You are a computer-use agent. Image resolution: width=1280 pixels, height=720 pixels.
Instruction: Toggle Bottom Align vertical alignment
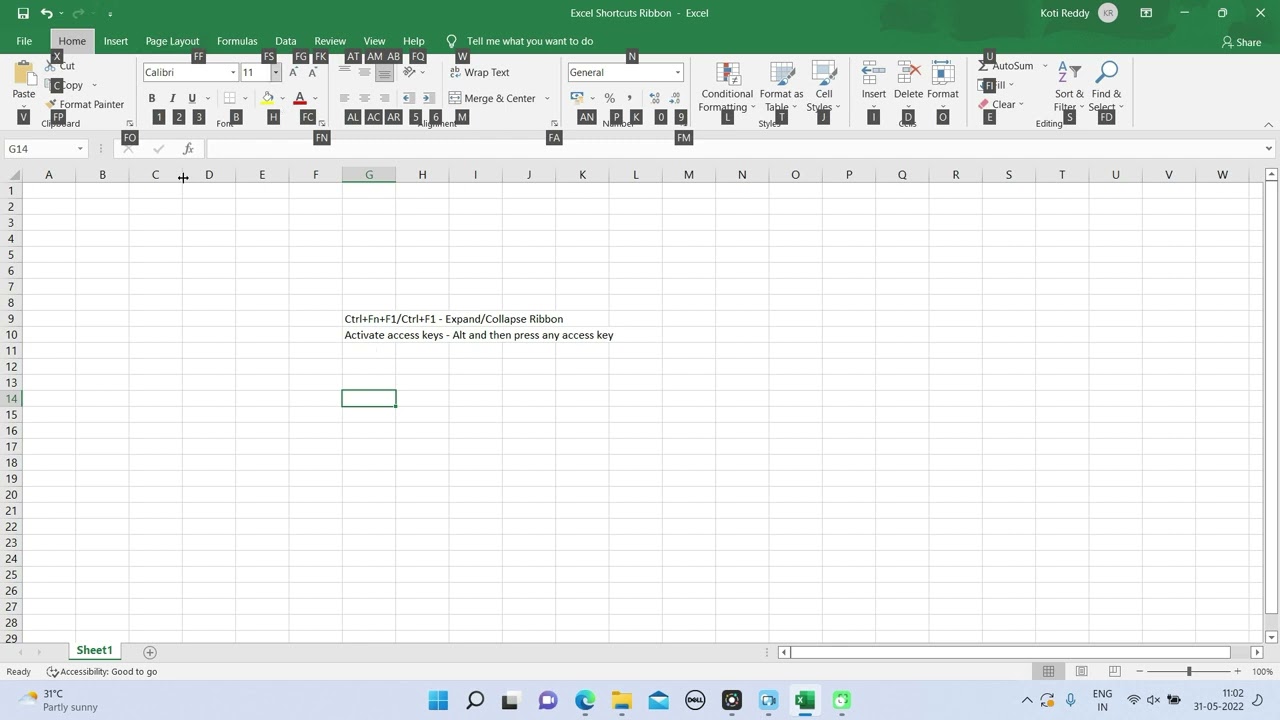pos(384,72)
